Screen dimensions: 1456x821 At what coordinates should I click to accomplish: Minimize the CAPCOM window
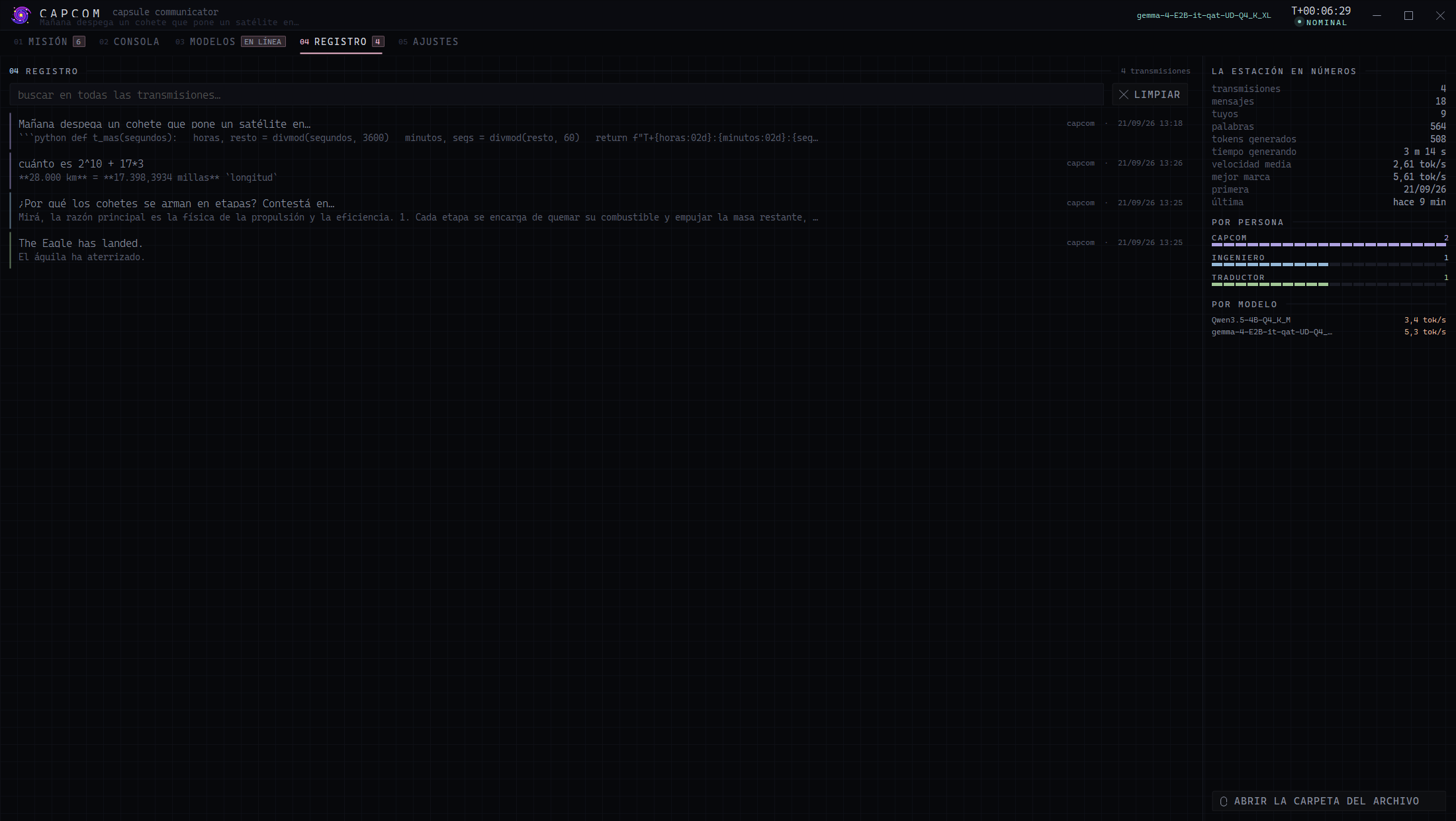pyautogui.click(x=1377, y=15)
